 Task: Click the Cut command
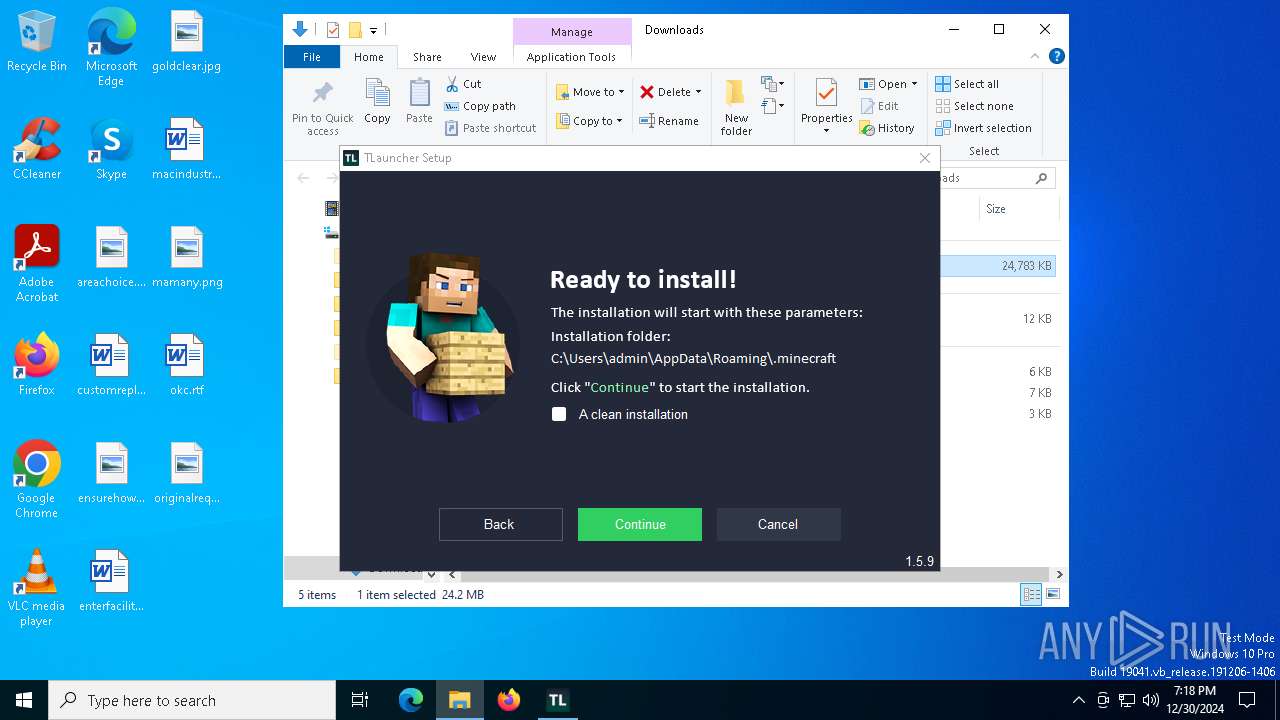[x=463, y=84]
